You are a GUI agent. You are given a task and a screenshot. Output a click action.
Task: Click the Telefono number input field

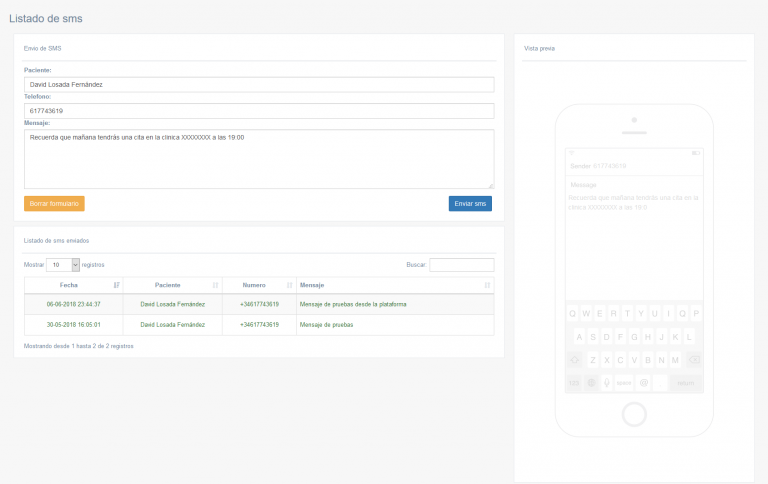point(259,110)
